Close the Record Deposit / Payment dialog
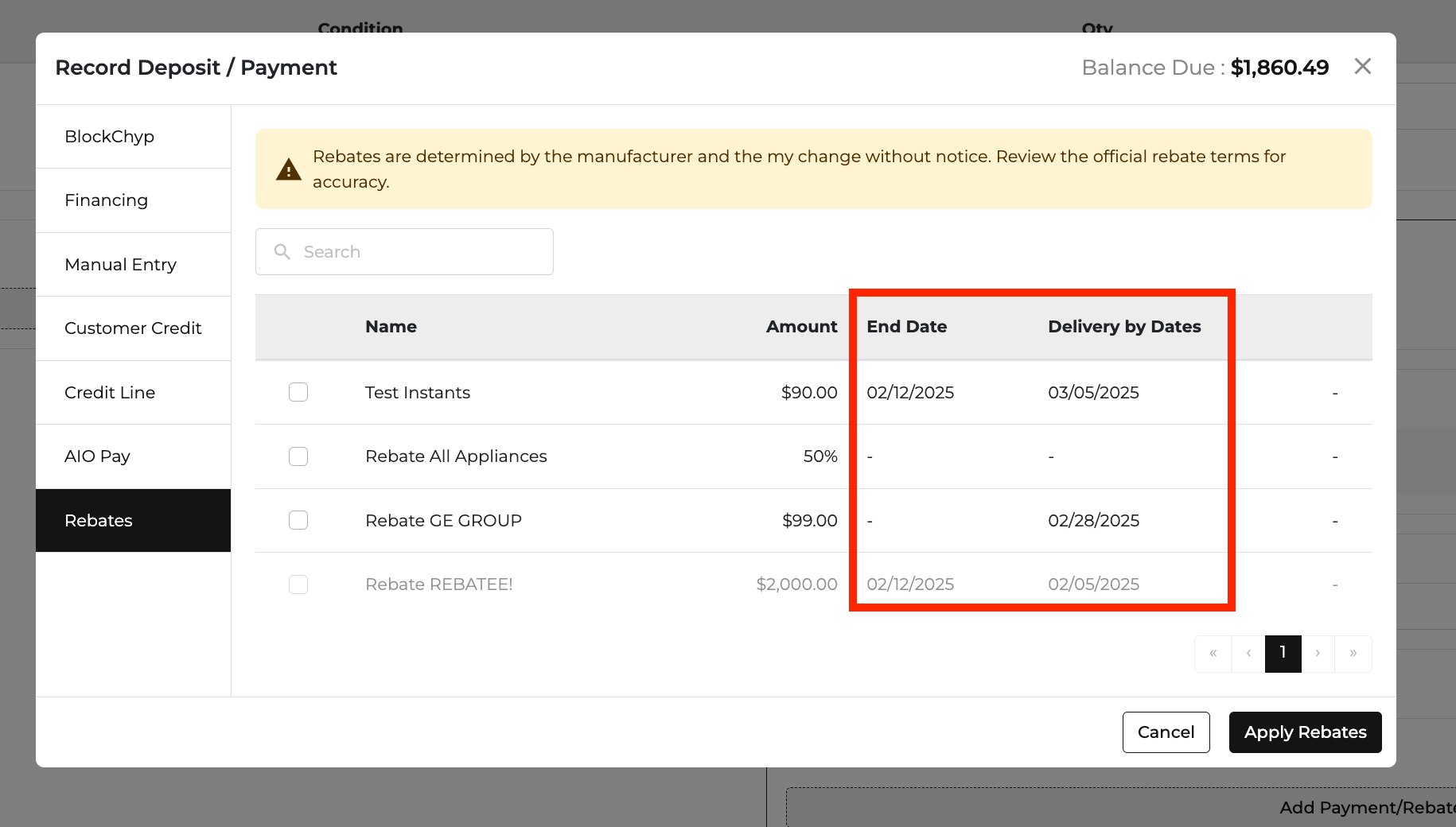 click(x=1362, y=67)
